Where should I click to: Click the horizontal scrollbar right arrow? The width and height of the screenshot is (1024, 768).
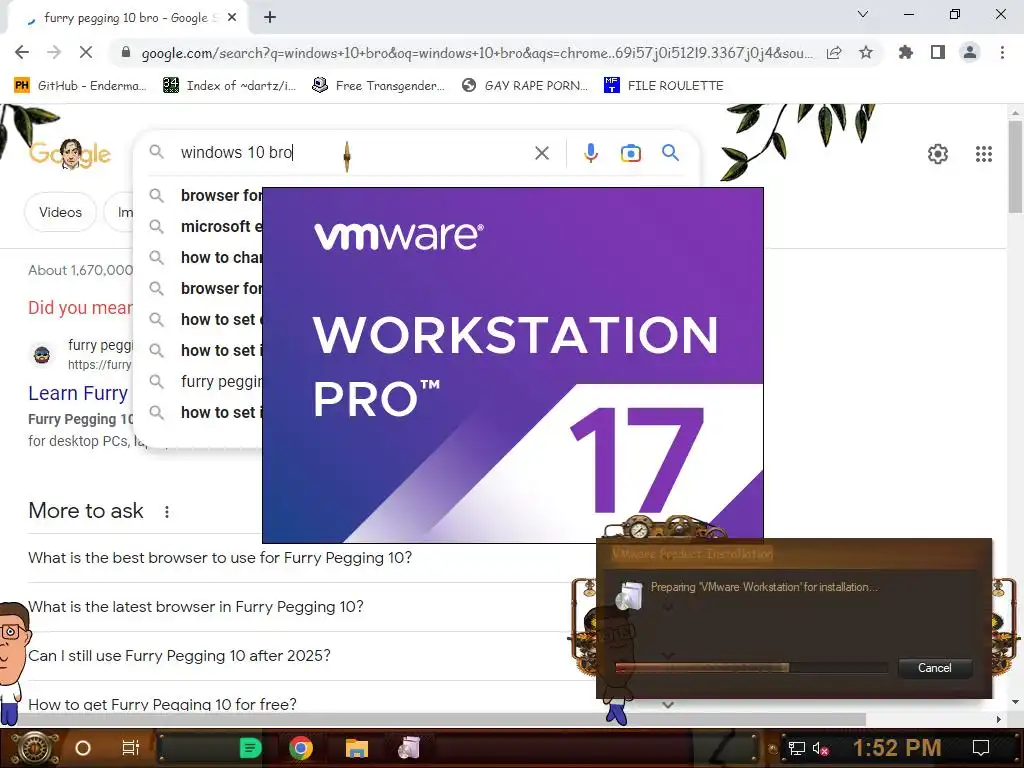[998, 719]
